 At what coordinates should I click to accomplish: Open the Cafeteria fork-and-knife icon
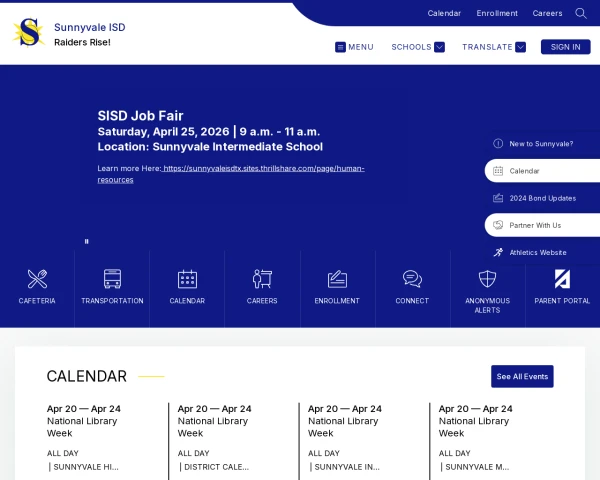37,279
